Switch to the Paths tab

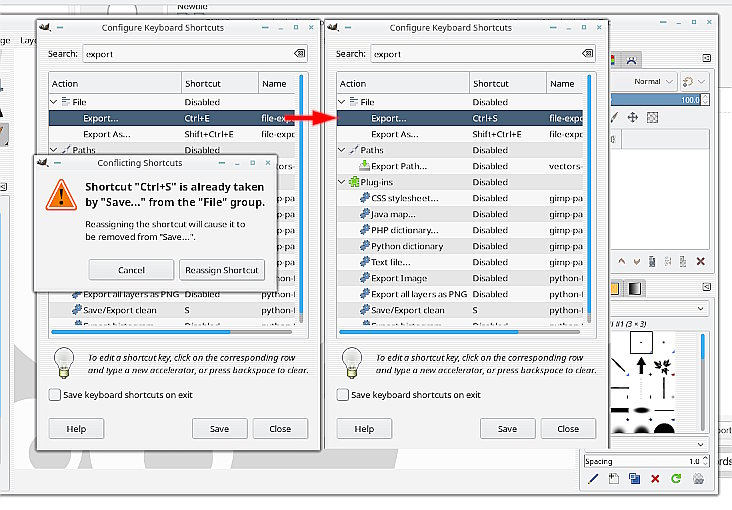click(631, 60)
